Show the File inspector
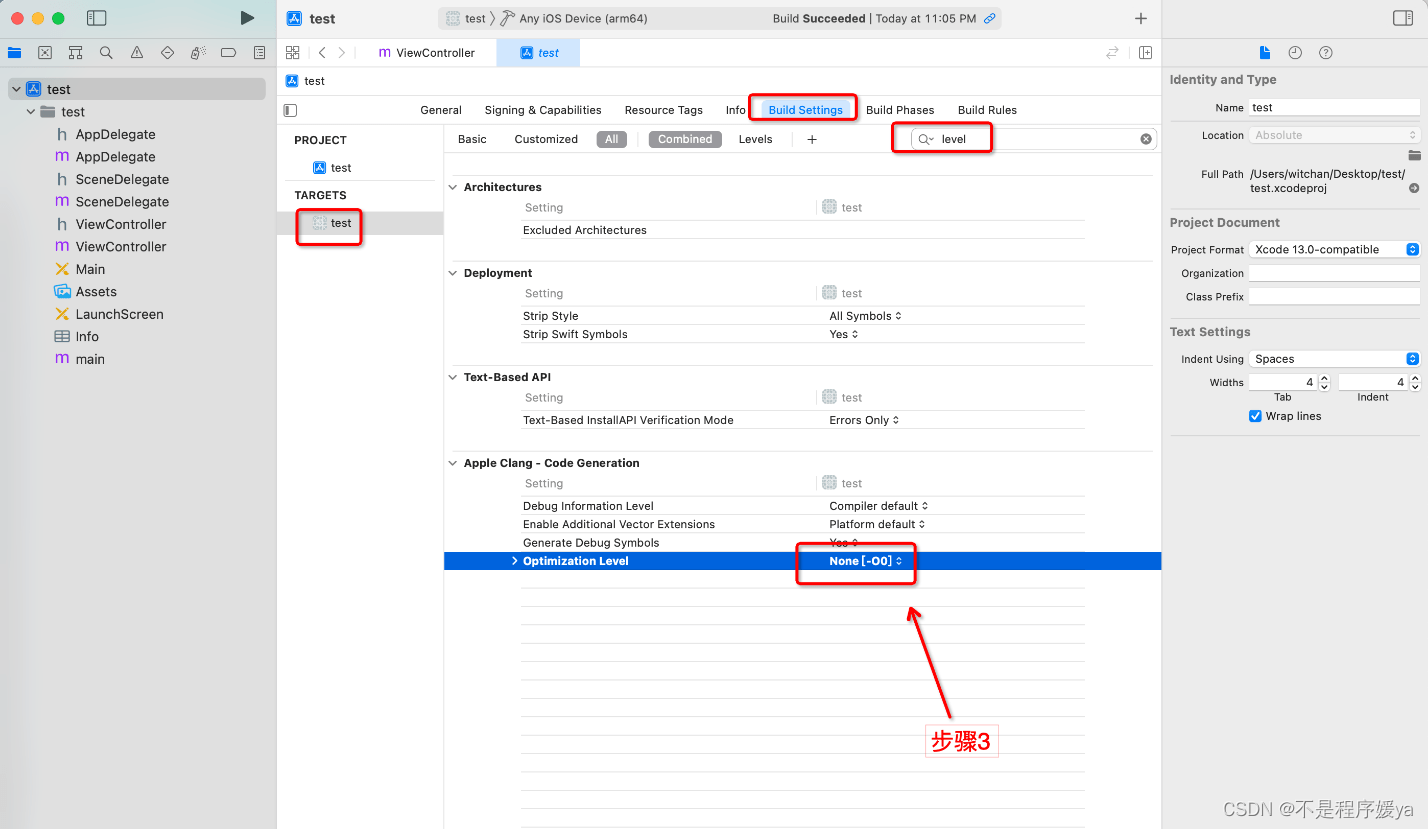 pyautogui.click(x=1264, y=53)
